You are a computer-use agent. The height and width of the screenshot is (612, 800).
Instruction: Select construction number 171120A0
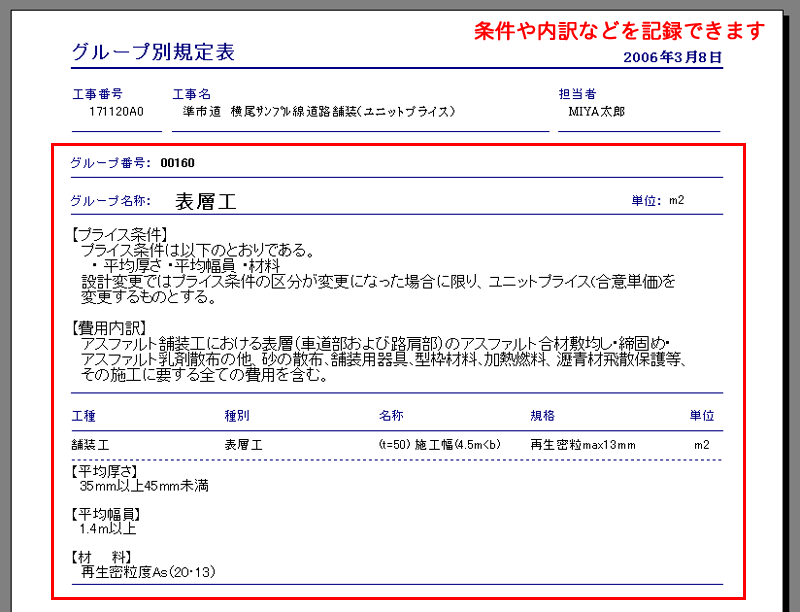[116, 111]
